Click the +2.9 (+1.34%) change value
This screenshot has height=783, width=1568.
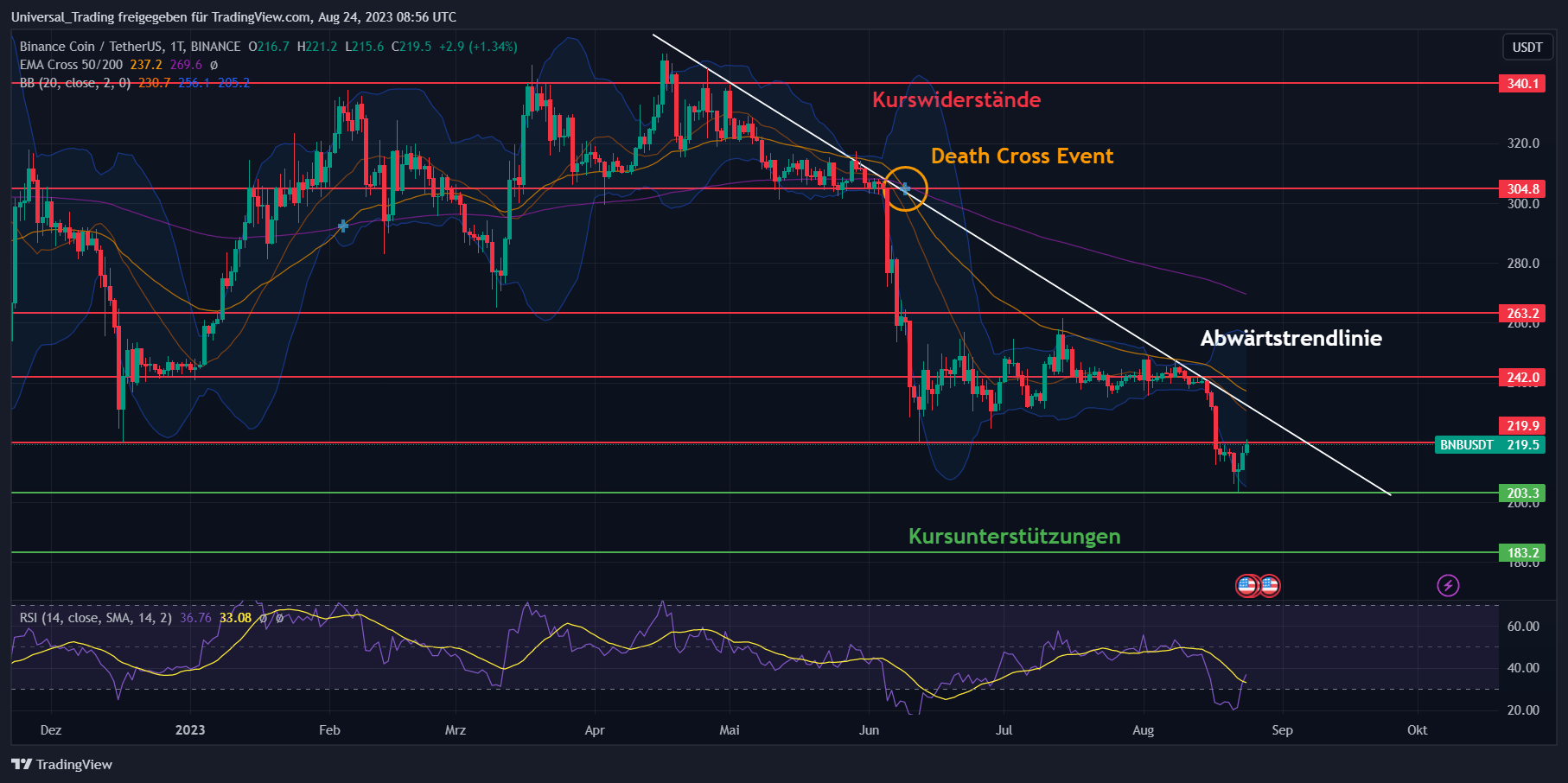(x=478, y=47)
